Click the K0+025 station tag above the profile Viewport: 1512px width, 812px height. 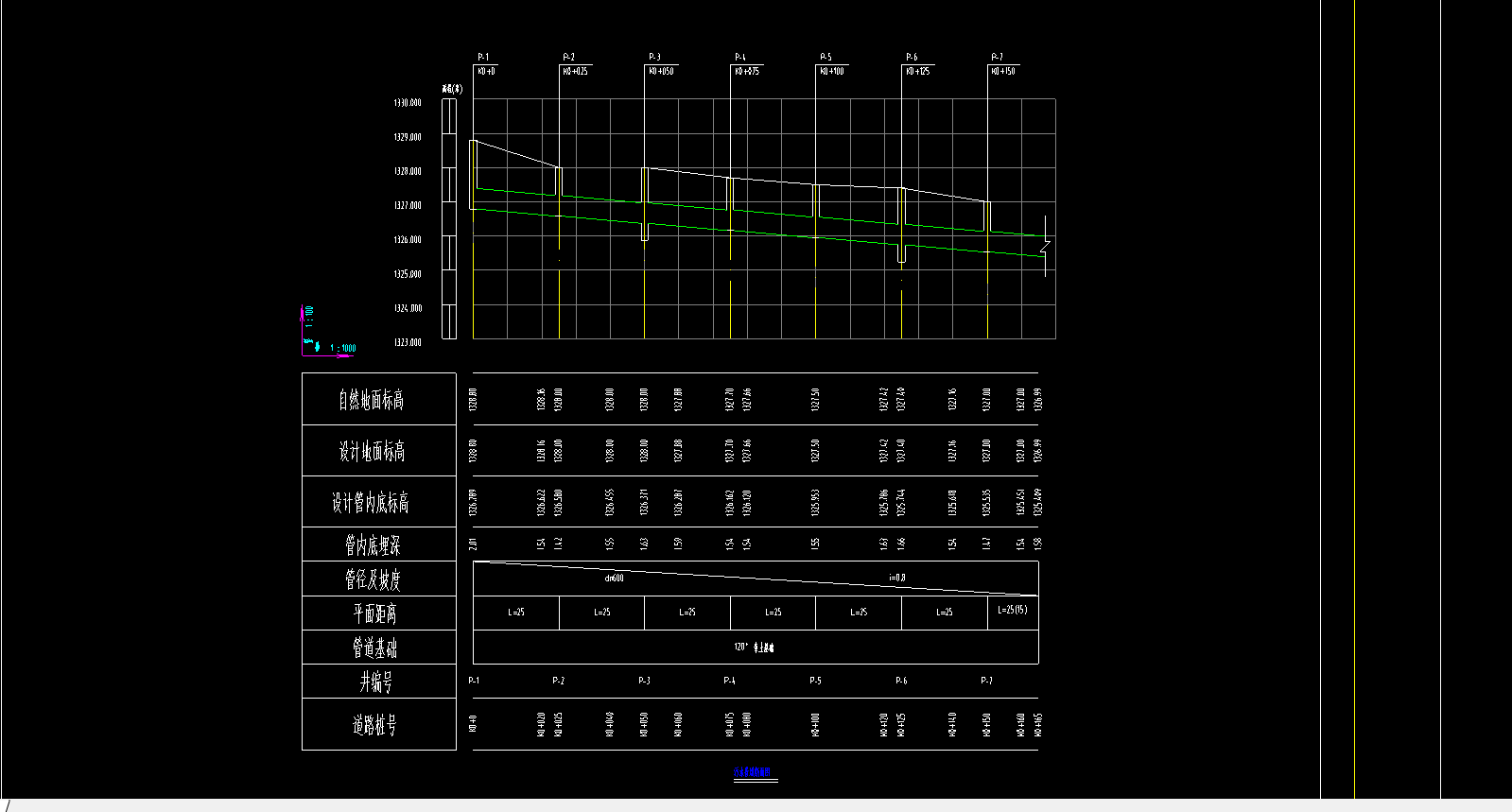click(575, 71)
